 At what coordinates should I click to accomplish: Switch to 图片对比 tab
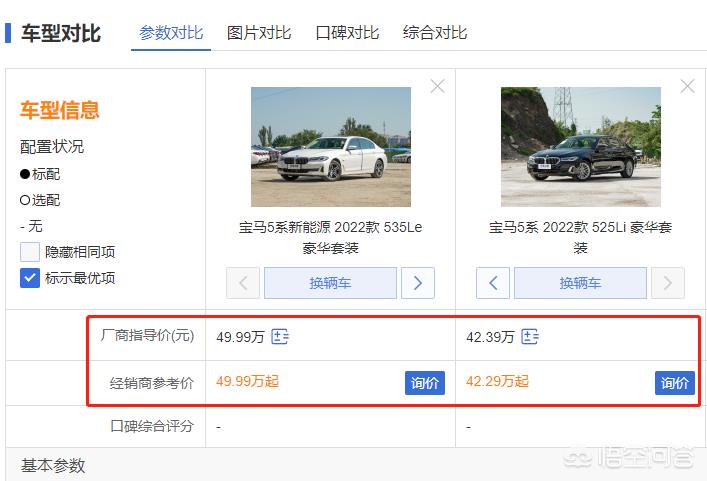coord(259,33)
